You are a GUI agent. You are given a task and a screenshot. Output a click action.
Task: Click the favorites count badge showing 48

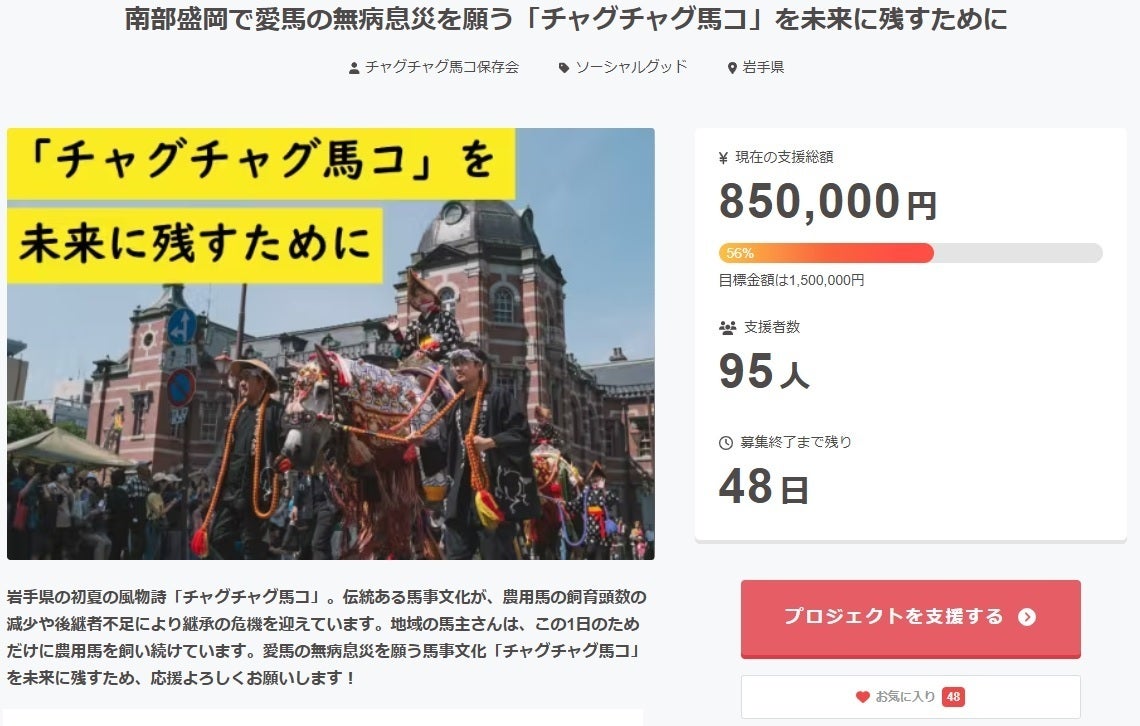[x=953, y=697]
